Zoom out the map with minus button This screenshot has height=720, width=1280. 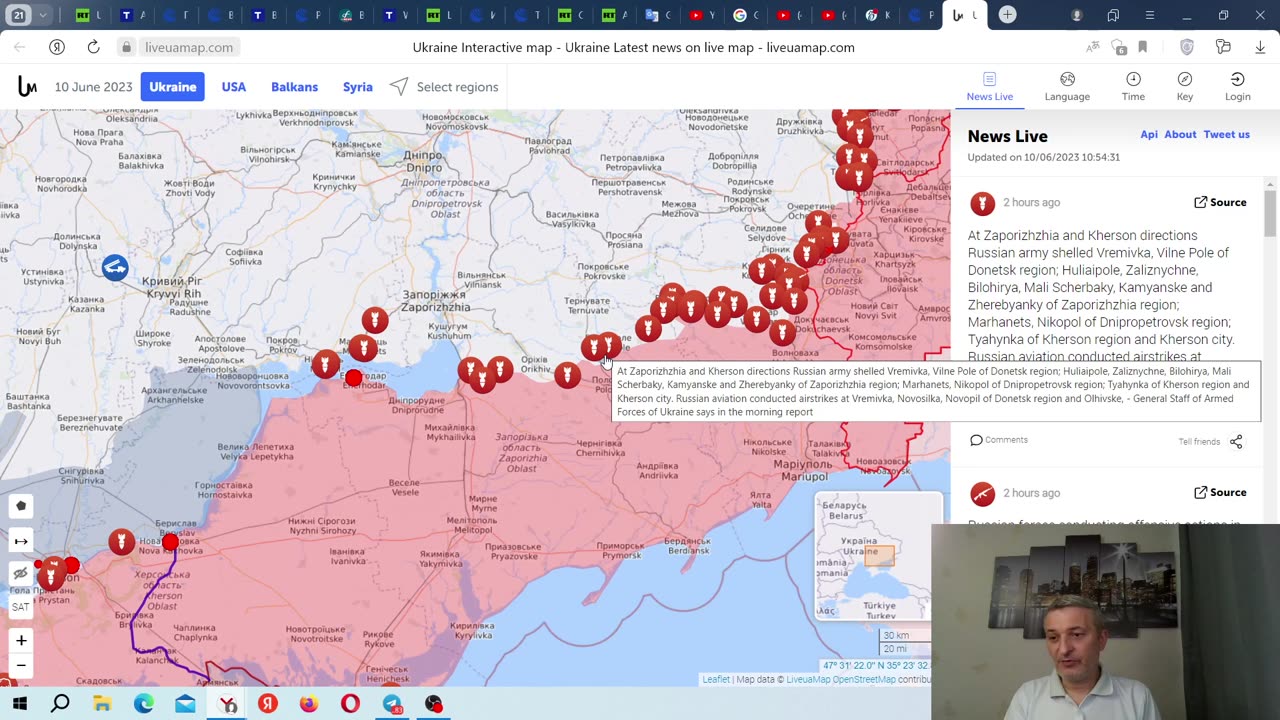tap(21, 665)
